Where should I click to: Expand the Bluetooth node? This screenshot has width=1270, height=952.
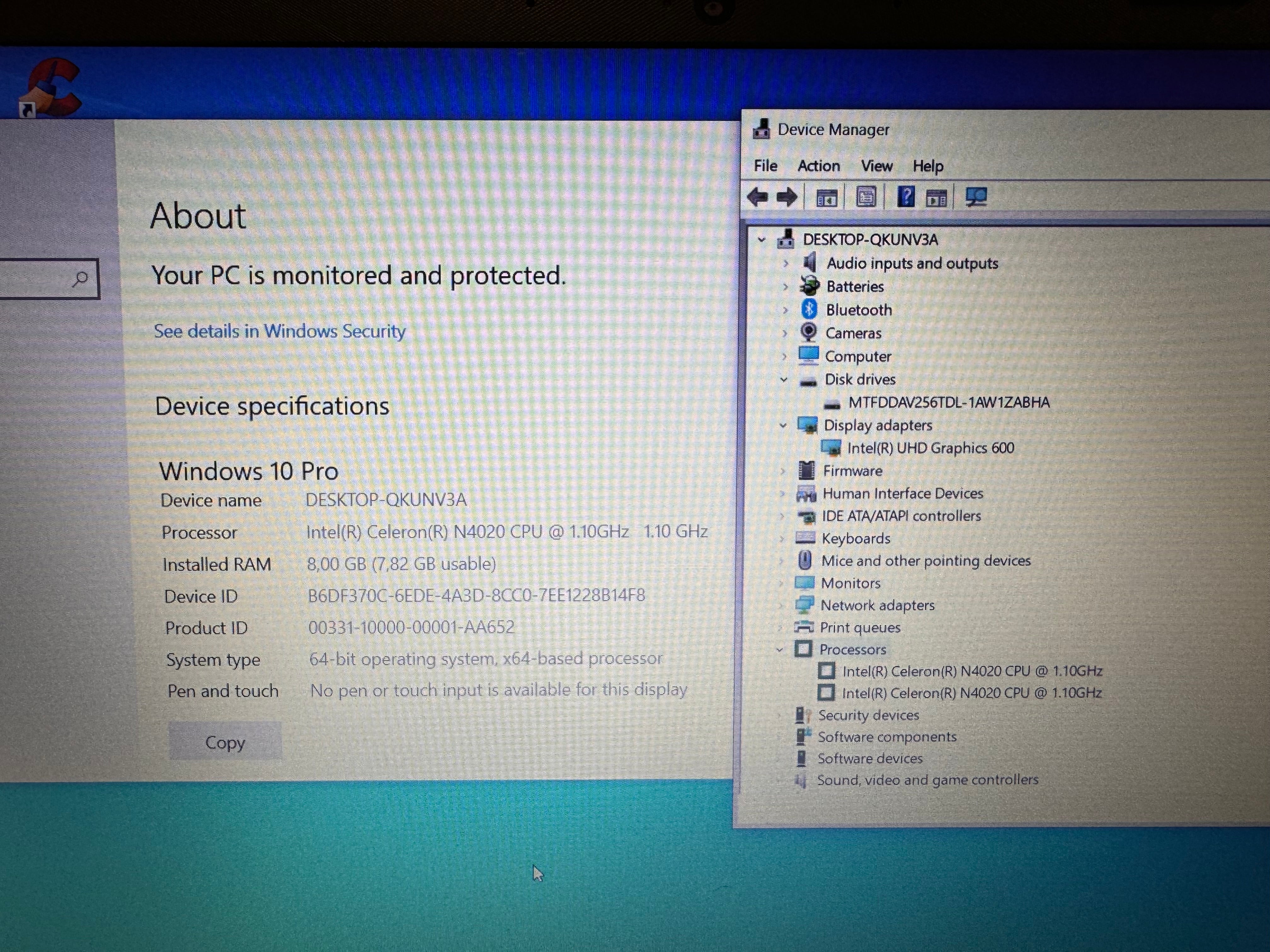coord(785,310)
